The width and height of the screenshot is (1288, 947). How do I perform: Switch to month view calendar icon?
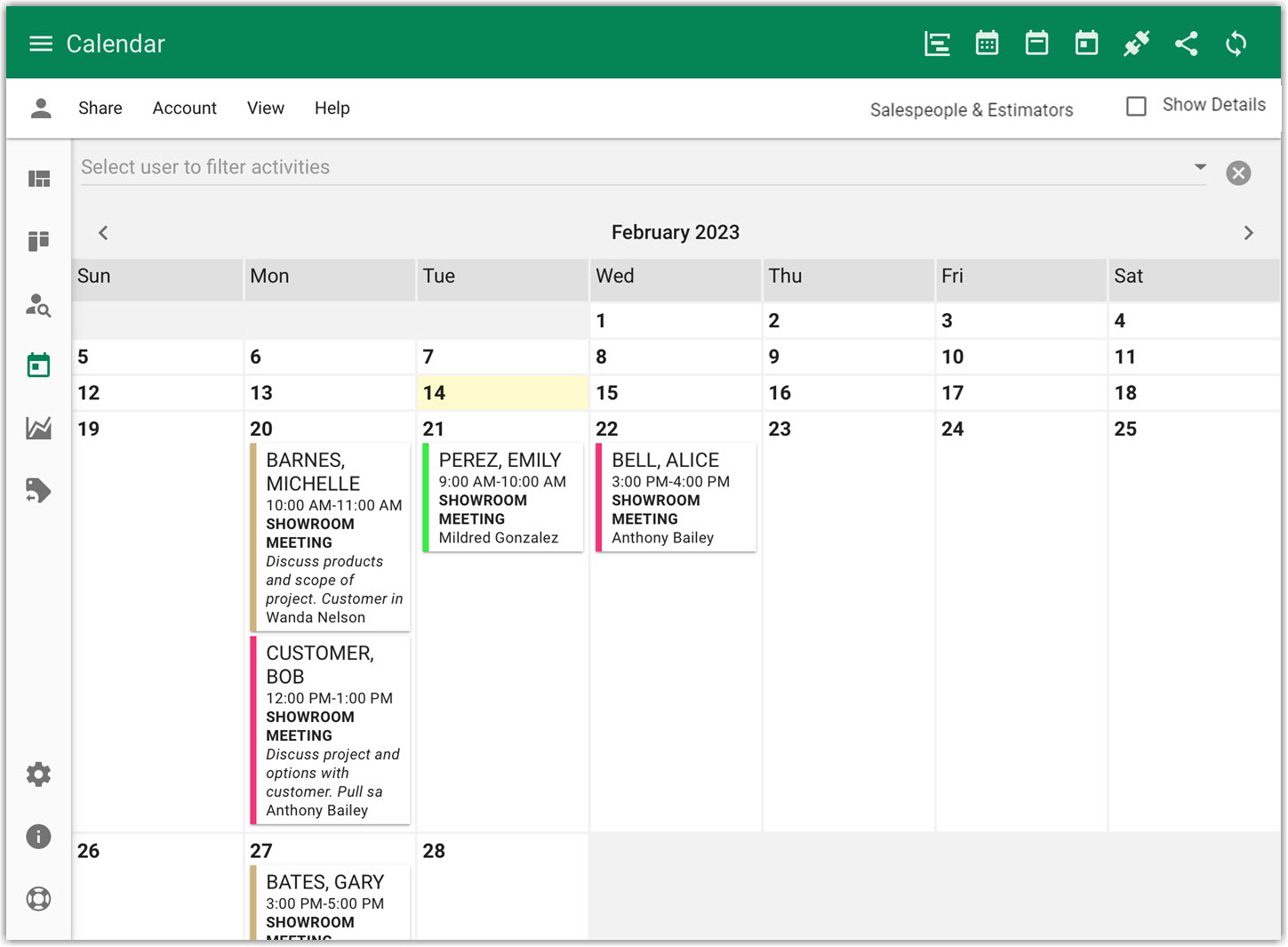[x=987, y=44]
